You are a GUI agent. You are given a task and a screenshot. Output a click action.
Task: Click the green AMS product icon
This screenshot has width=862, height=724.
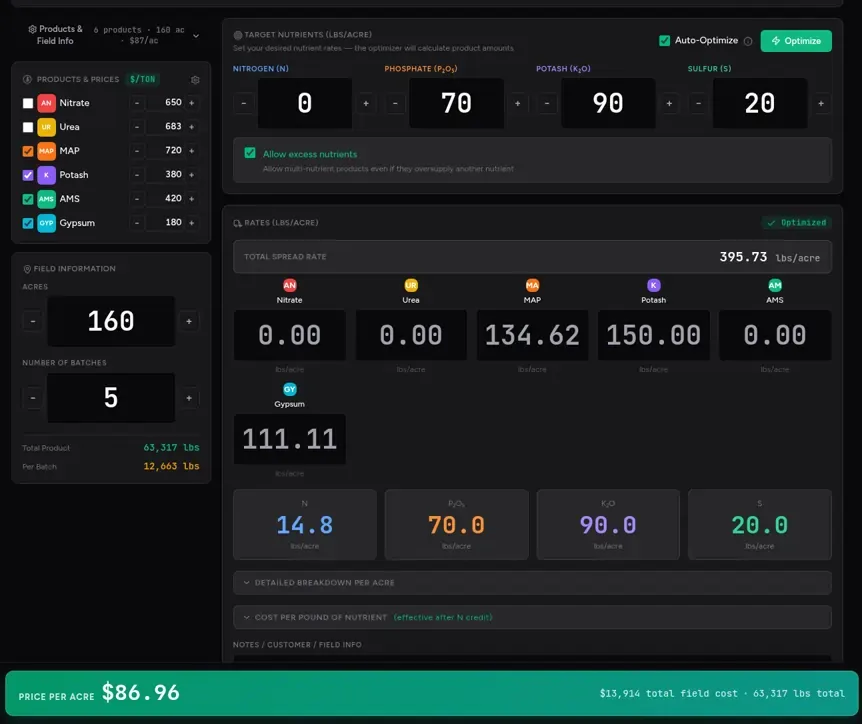(46, 199)
